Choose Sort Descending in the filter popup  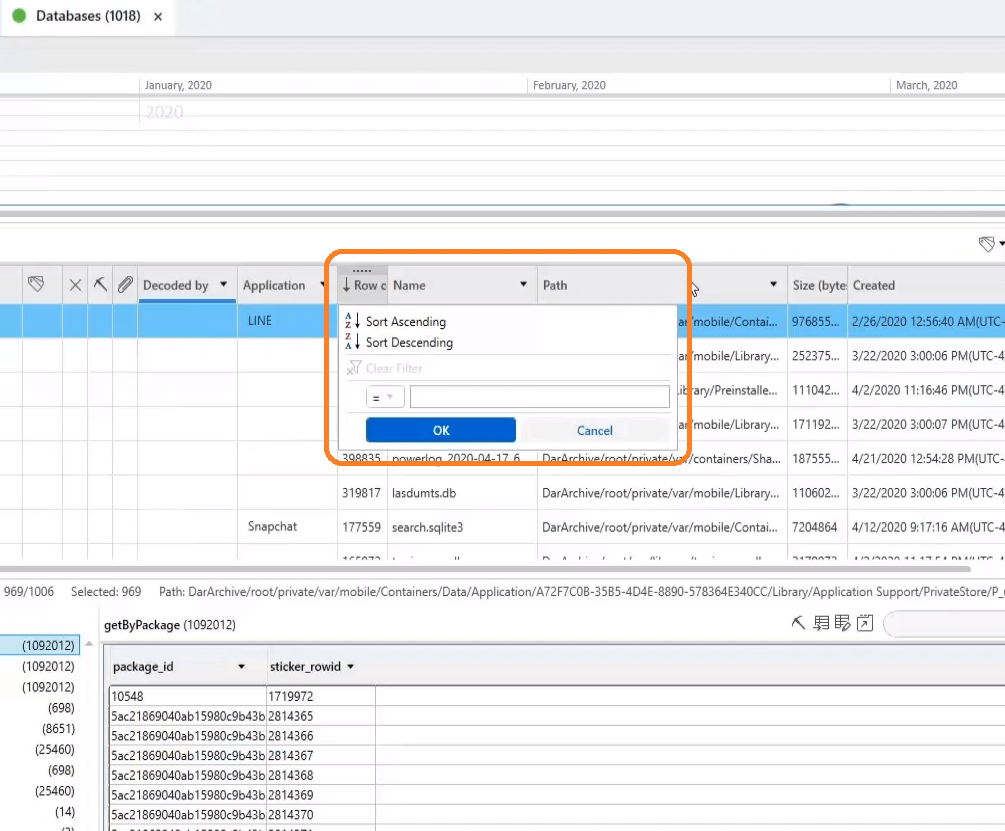pyautogui.click(x=409, y=342)
